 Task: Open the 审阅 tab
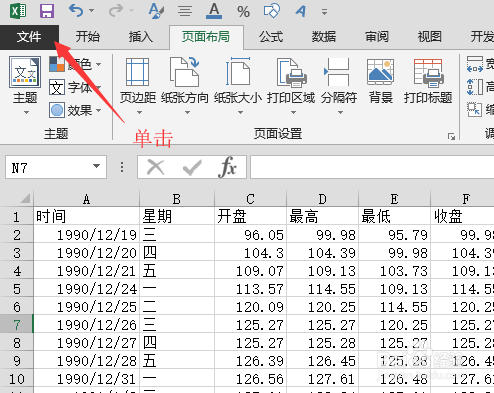pyautogui.click(x=377, y=37)
